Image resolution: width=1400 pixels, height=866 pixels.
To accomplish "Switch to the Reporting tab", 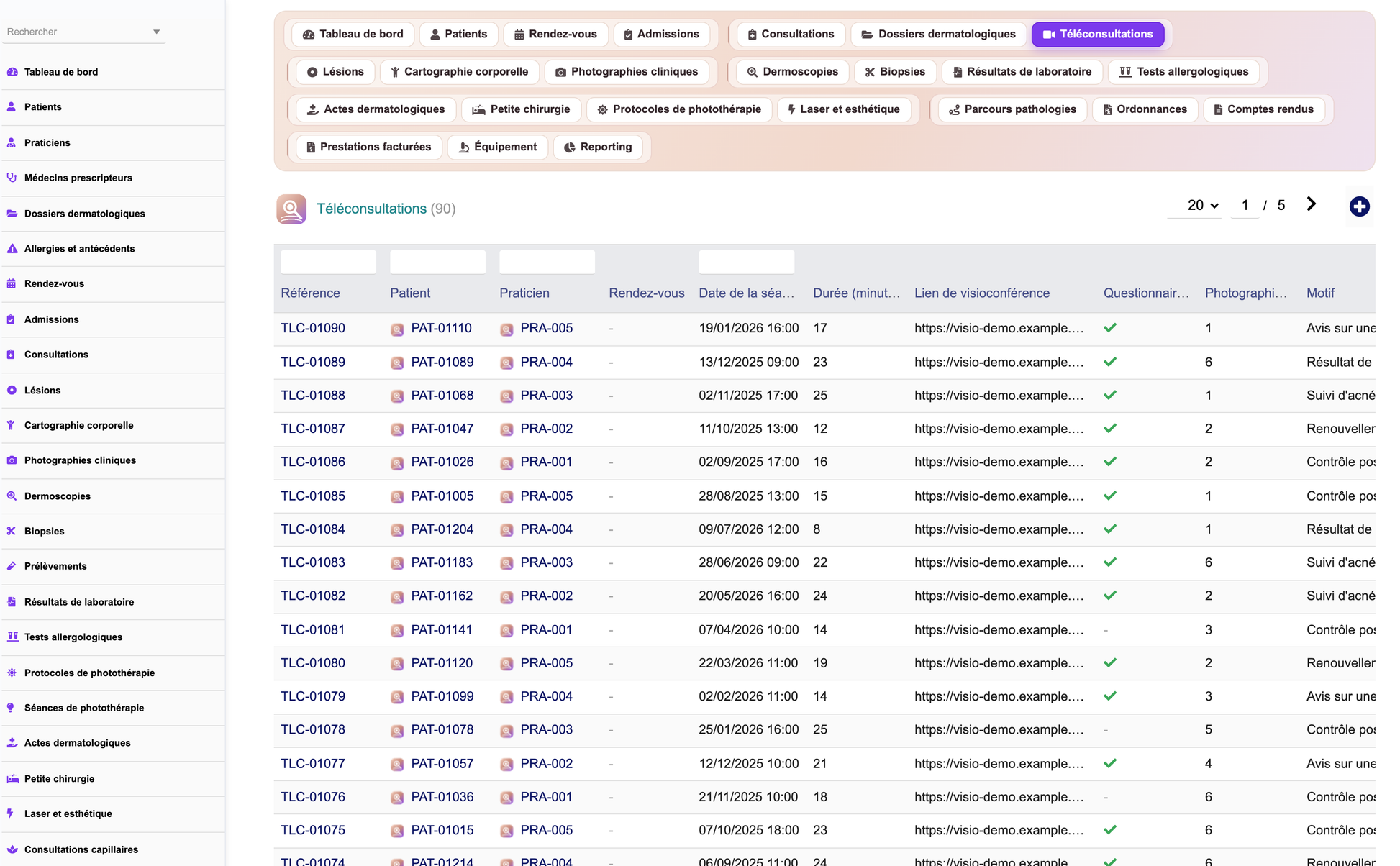I will pos(598,147).
